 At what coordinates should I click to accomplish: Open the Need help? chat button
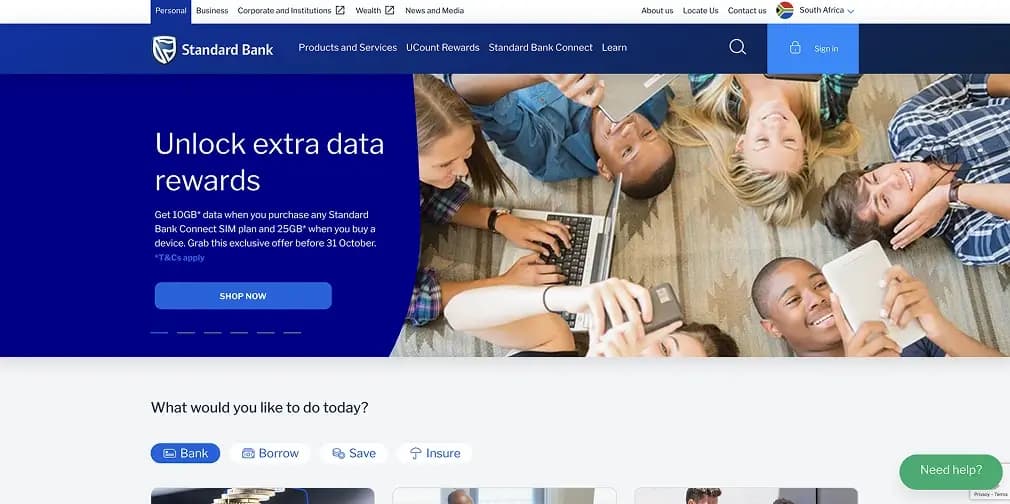coord(951,472)
